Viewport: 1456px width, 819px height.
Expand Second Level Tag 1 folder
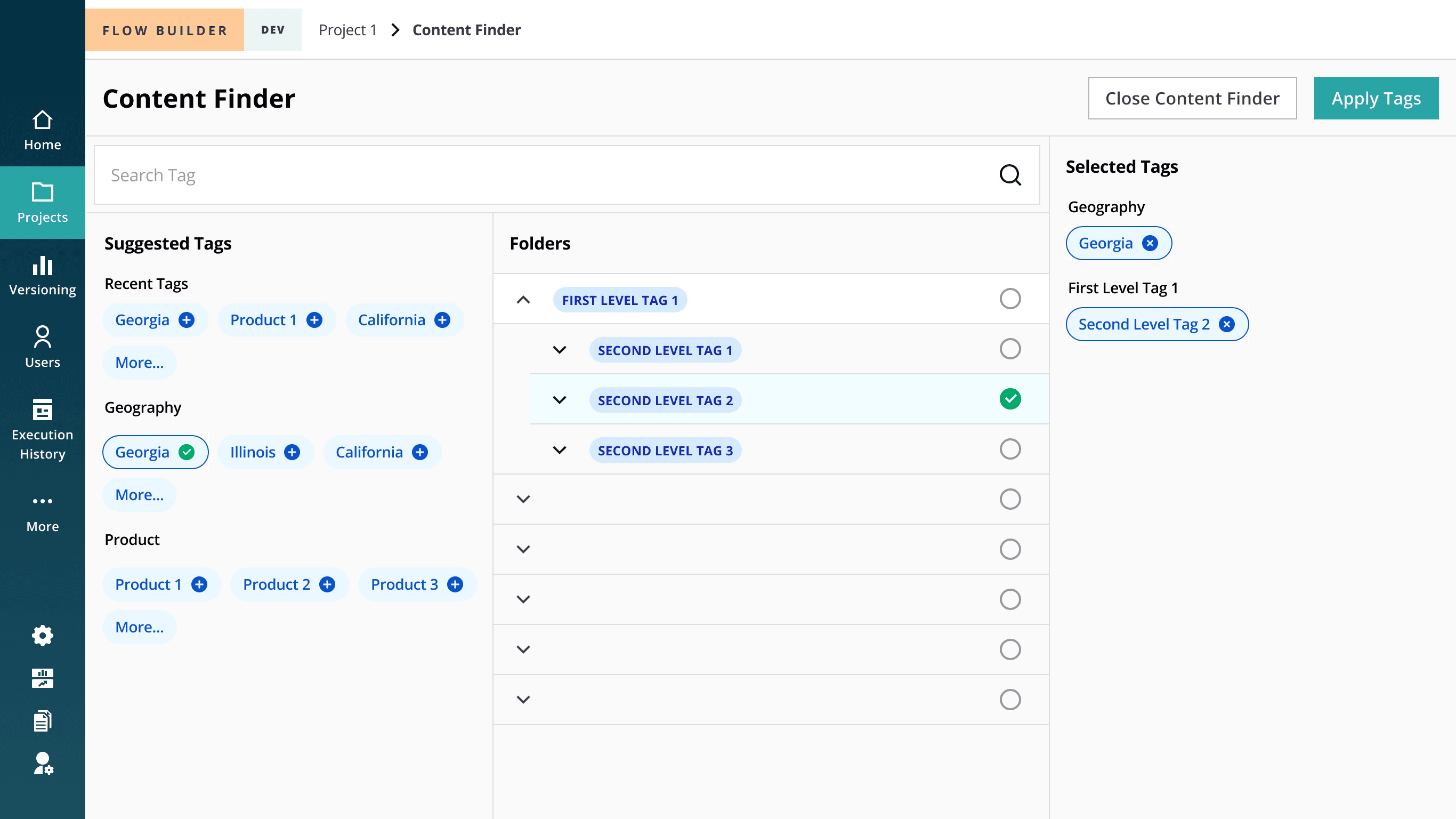(x=559, y=350)
